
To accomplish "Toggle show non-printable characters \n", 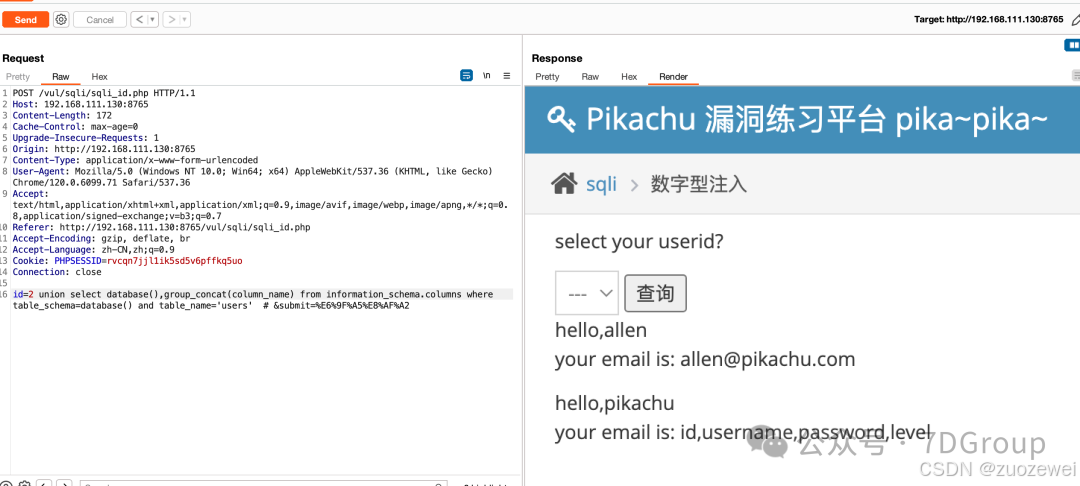I will point(487,76).
